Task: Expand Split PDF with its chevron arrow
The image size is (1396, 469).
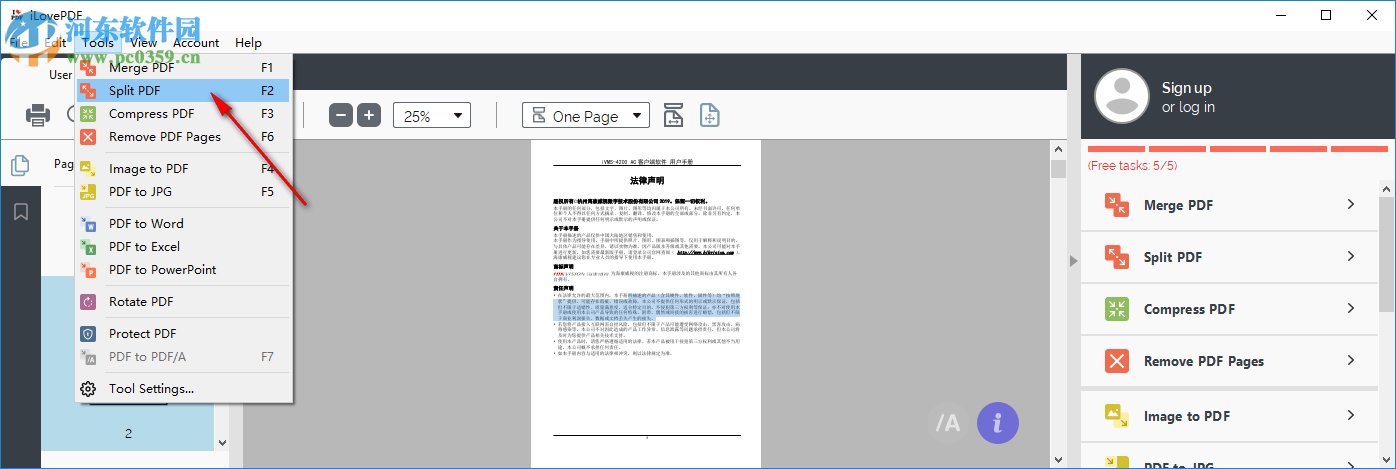Action: pyautogui.click(x=1351, y=256)
